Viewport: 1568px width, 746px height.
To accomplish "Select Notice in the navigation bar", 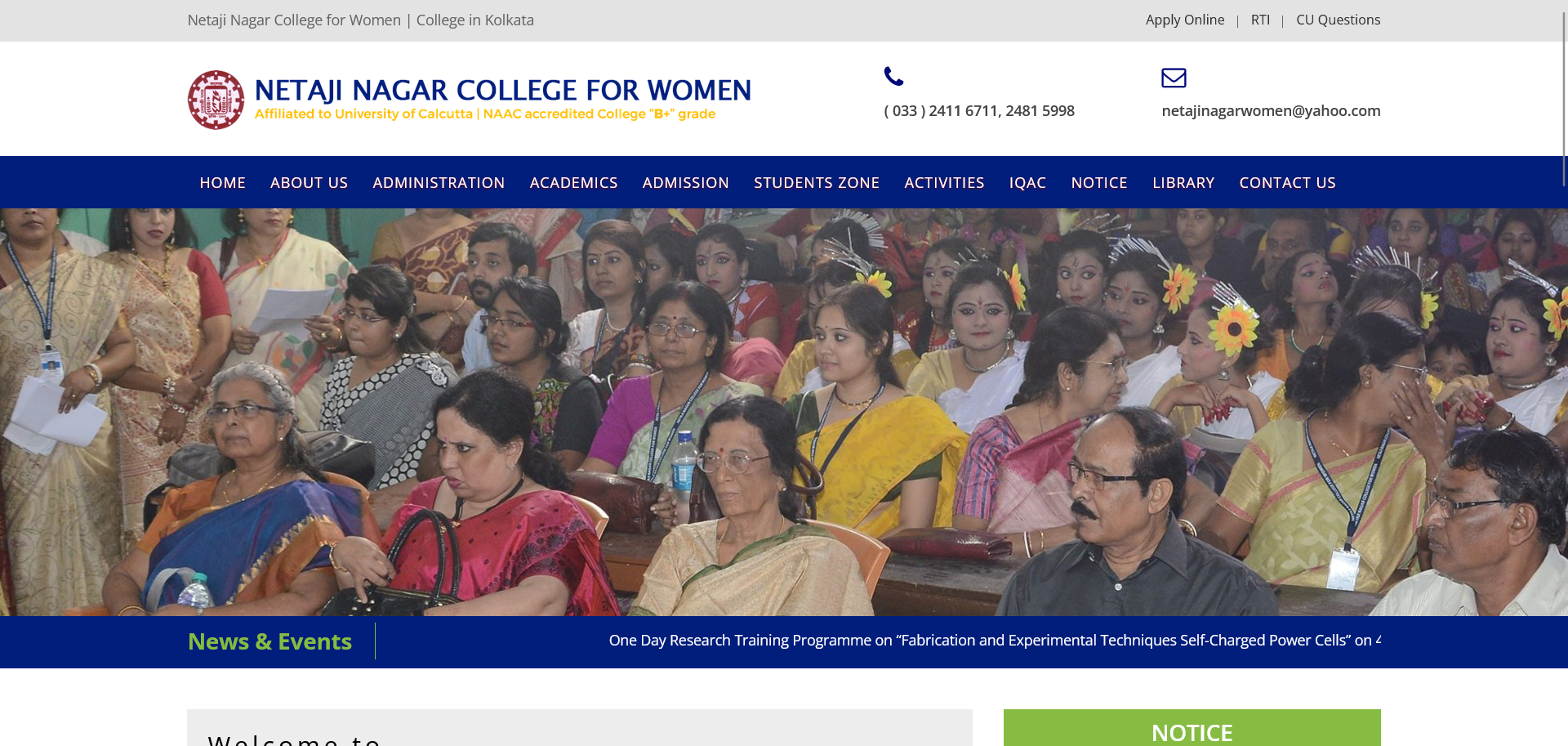I will click(x=1099, y=182).
